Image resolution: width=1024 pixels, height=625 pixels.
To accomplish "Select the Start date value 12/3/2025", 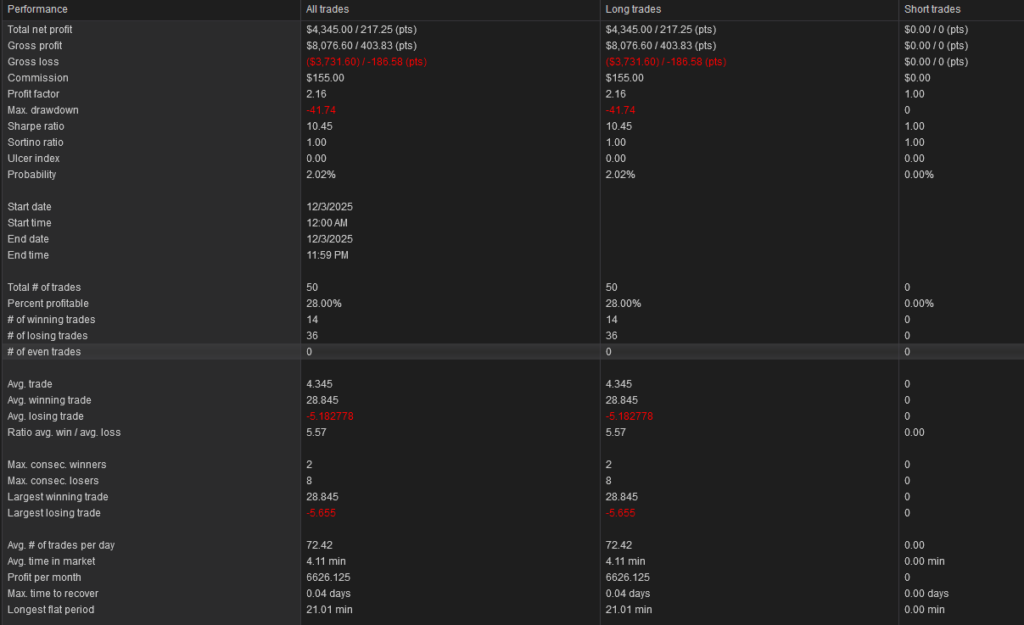I will pyautogui.click(x=329, y=207).
